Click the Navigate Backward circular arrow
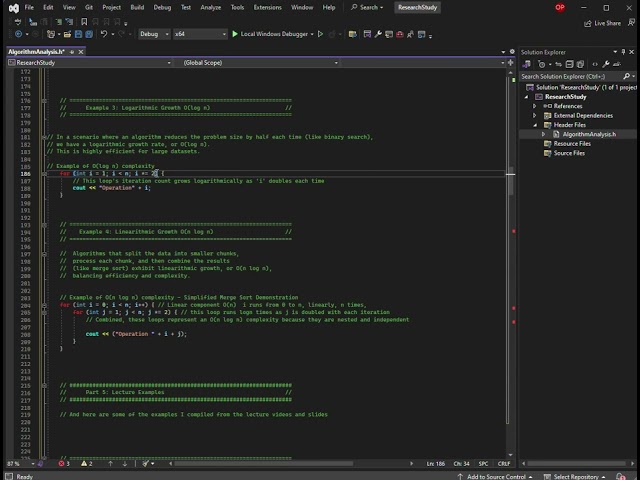Image resolution: width=640 pixels, height=480 pixels. click(18, 34)
